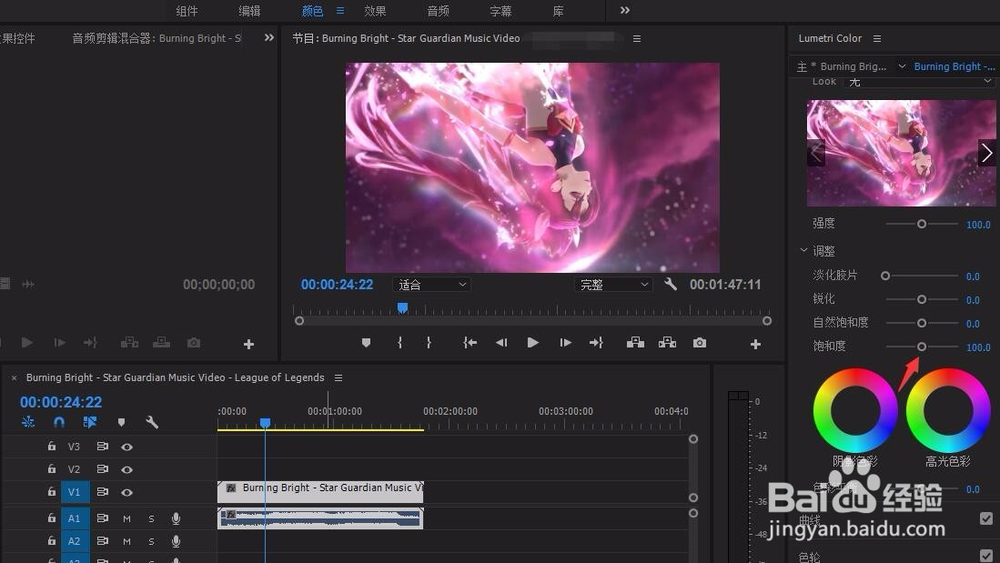Open source monitor button editor plus
The width and height of the screenshot is (1000, 563).
tap(249, 344)
